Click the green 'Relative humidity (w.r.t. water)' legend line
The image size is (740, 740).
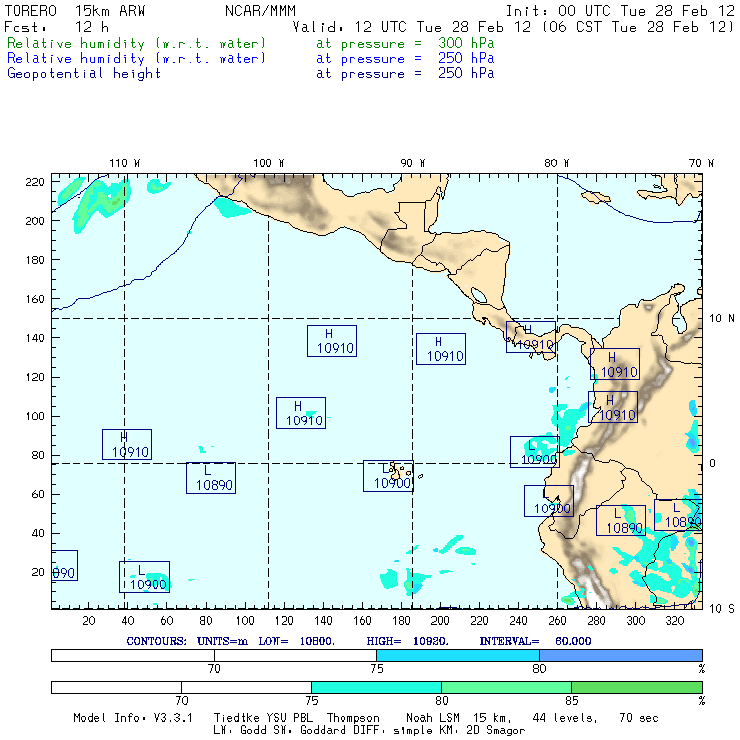point(136,43)
